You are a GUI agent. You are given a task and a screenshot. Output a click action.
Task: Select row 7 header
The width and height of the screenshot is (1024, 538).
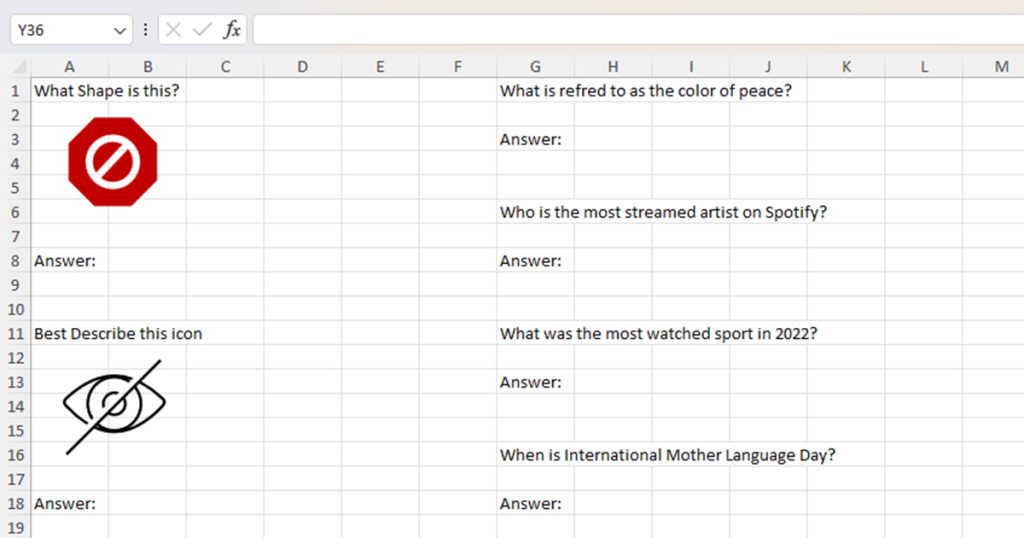(x=15, y=236)
